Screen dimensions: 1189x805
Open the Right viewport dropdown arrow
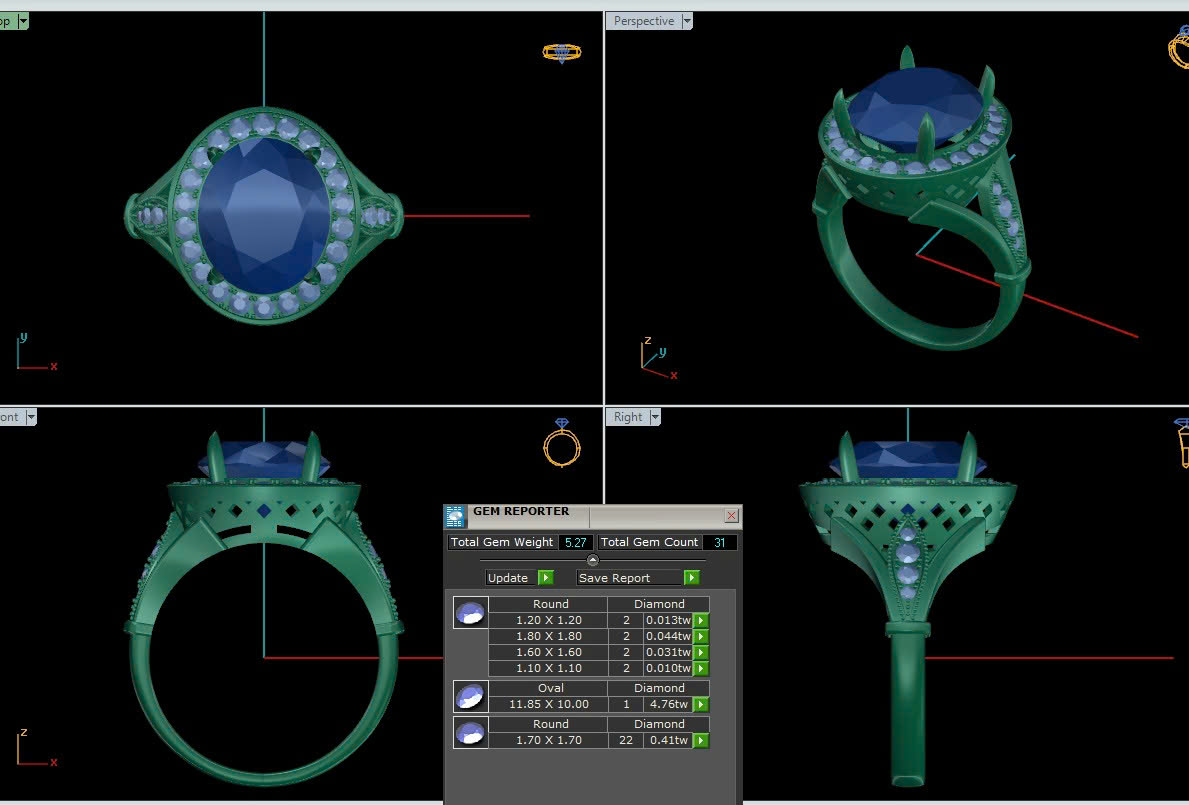655,417
